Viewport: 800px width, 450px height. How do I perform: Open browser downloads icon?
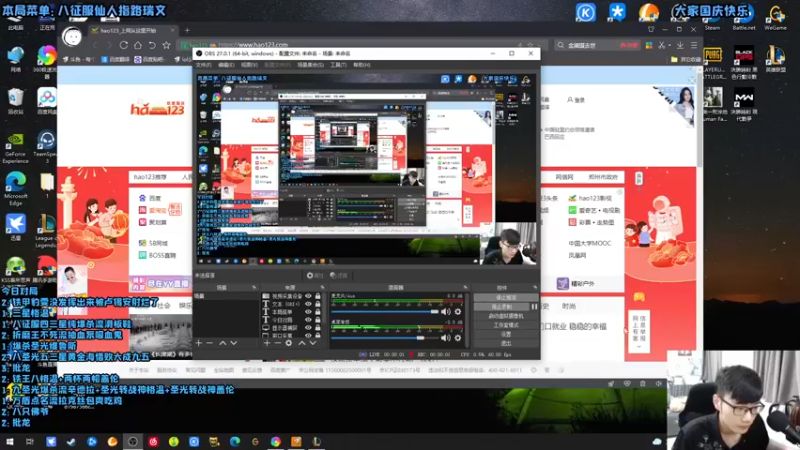[680, 45]
